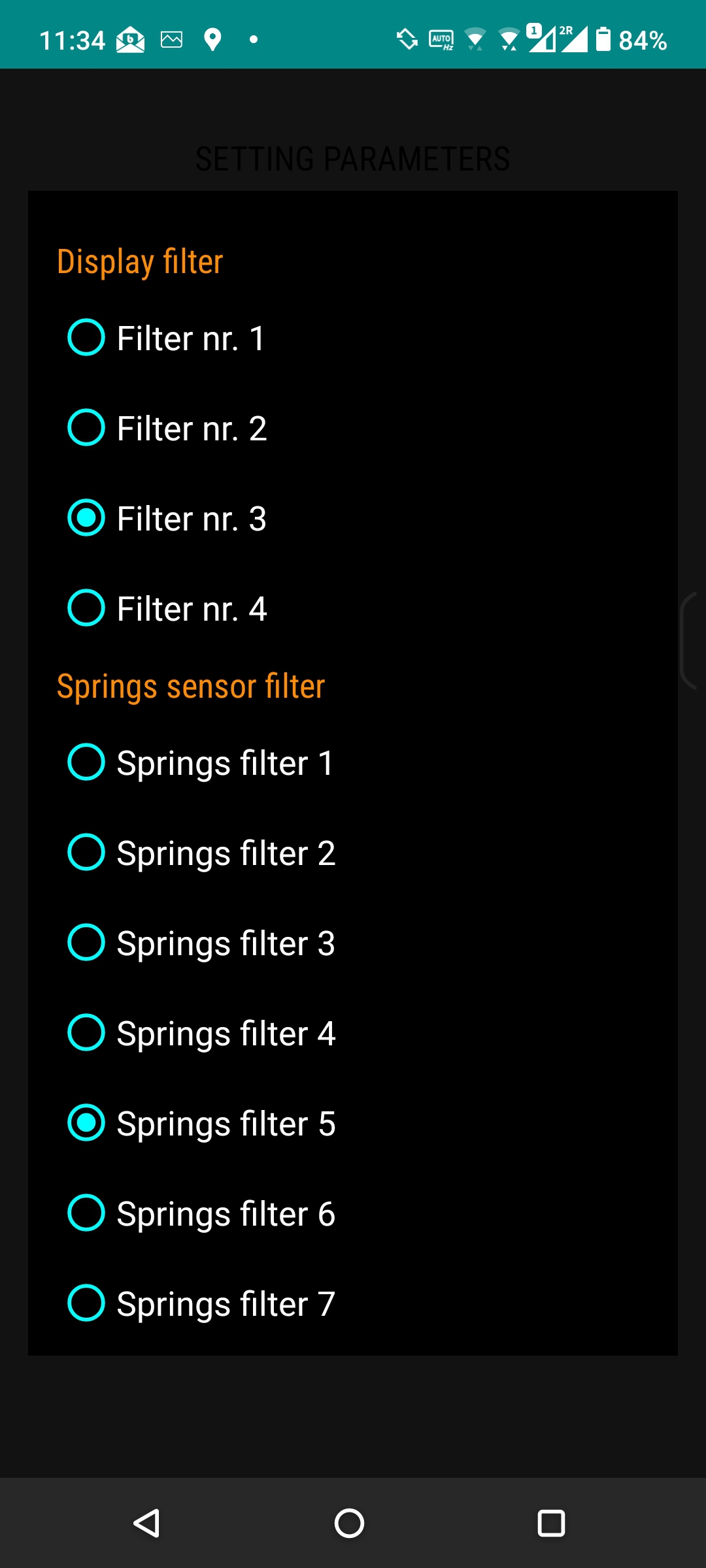Tap the location pin status icon
Image resolution: width=706 pixels, height=1568 pixels.
point(212,40)
